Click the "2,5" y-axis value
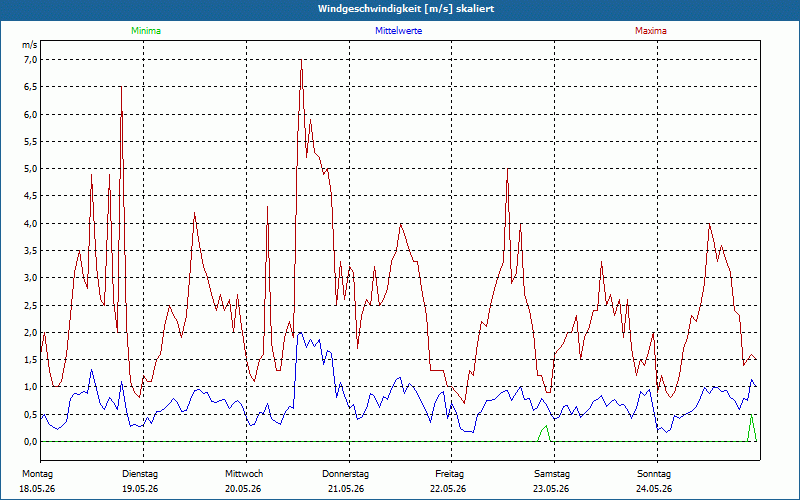Screen dimensions: 800x500 pyautogui.click(x=31, y=305)
